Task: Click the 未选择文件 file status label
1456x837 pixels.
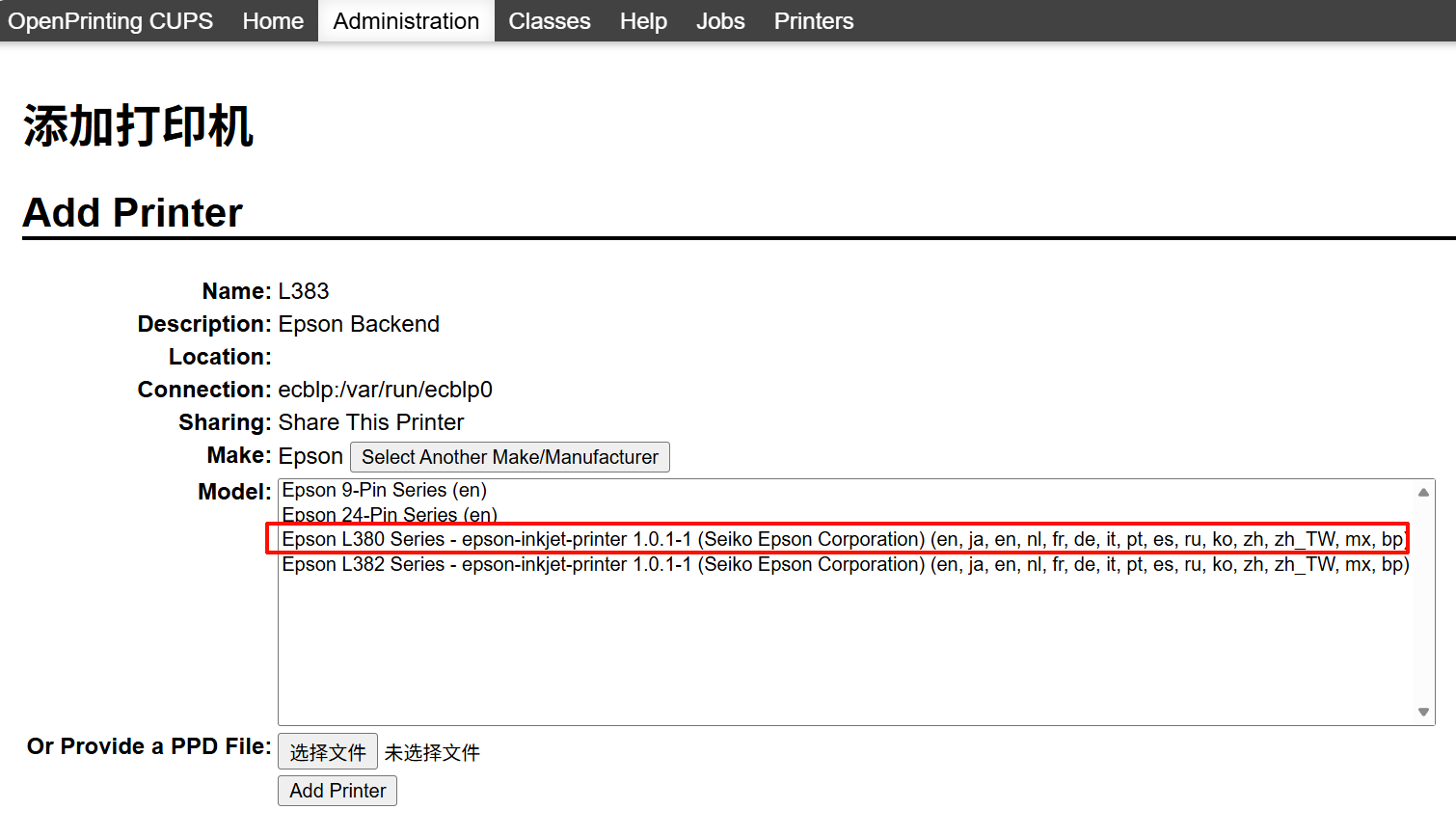Action: pyautogui.click(x=432, y=753)
